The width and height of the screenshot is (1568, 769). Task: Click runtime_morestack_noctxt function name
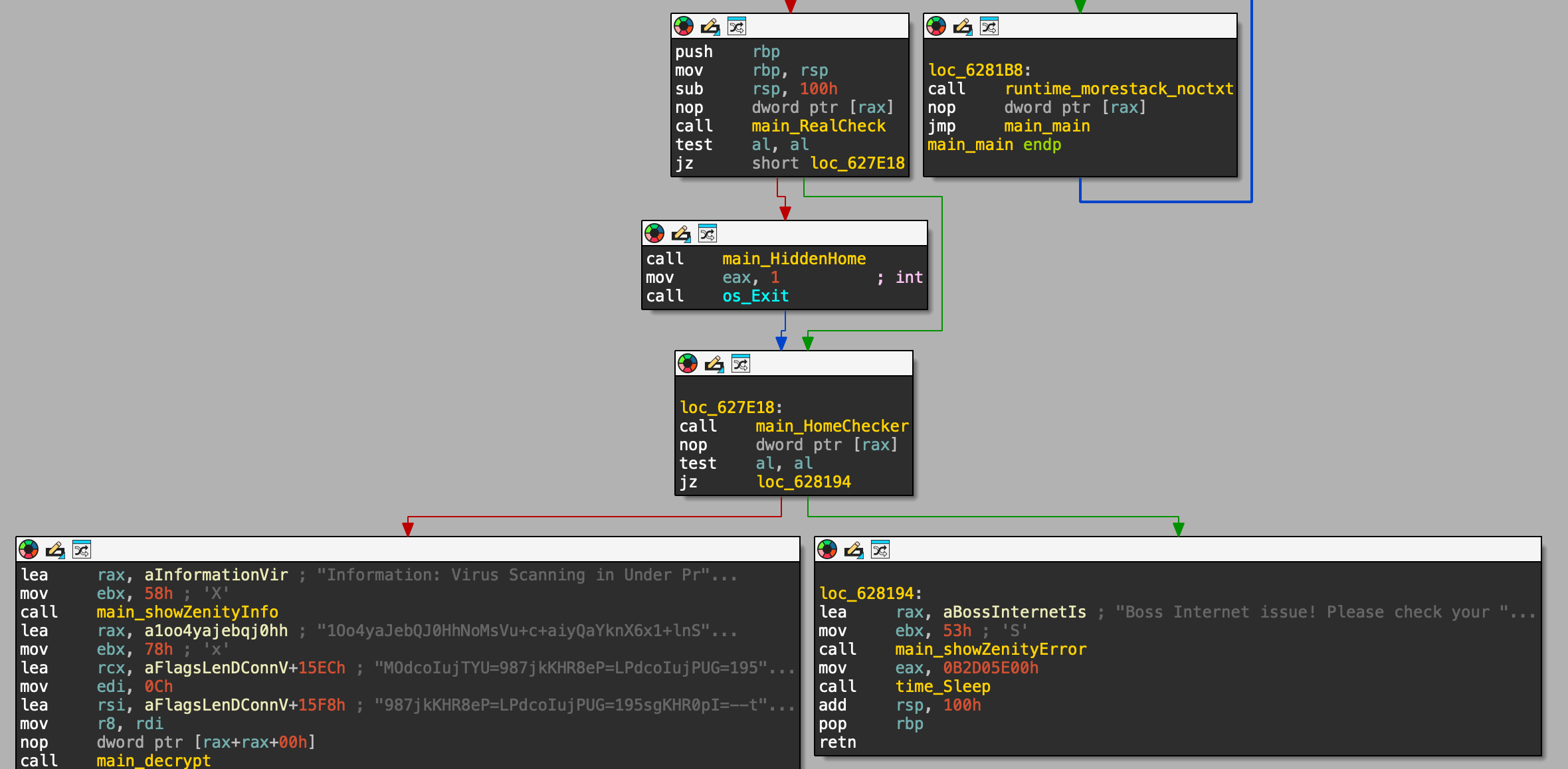coord(1118,89)
